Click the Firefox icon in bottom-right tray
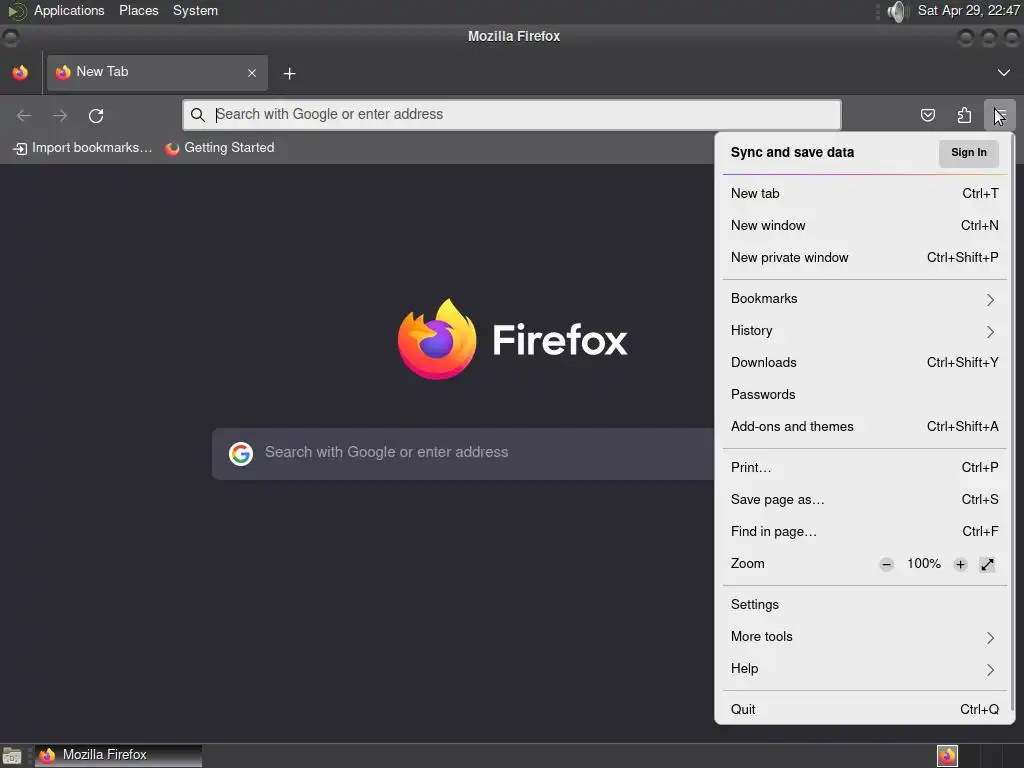The image size is (1024, 768). 947,756
